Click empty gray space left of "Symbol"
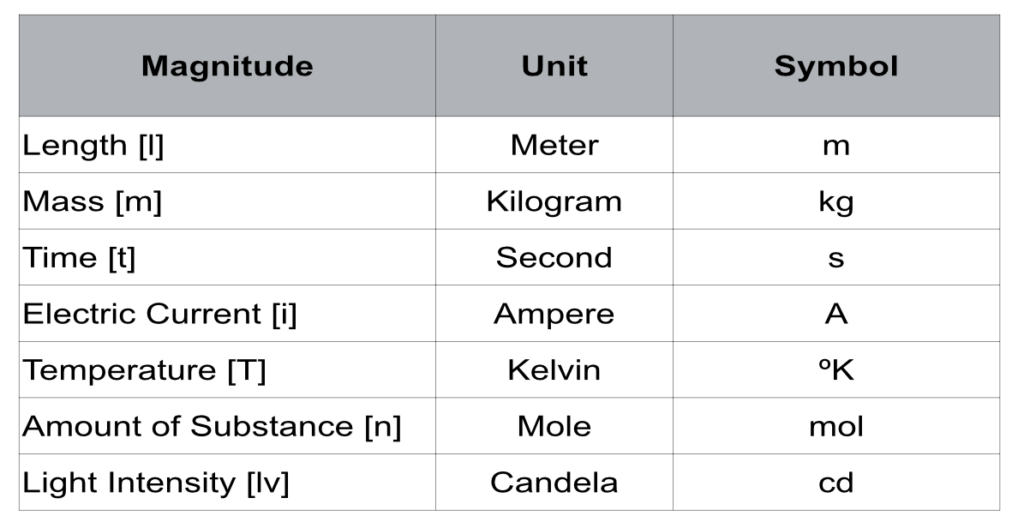1024x528 pixels. click(720, 66)
